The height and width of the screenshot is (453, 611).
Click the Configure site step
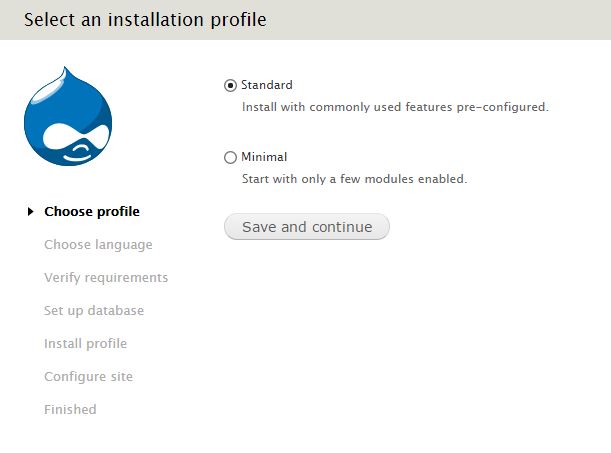tap(88, 377)
